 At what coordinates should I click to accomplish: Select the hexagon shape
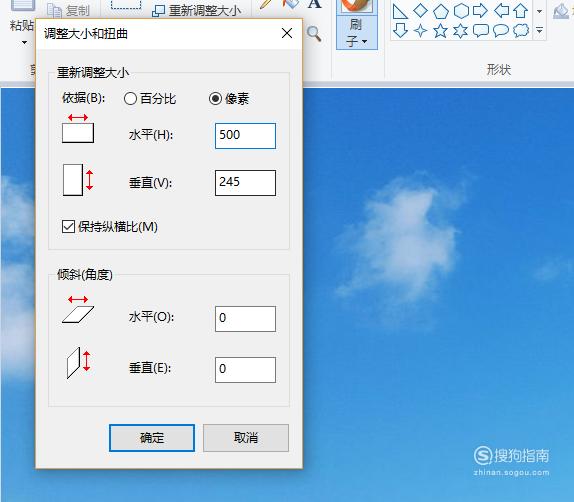[461, 11]
